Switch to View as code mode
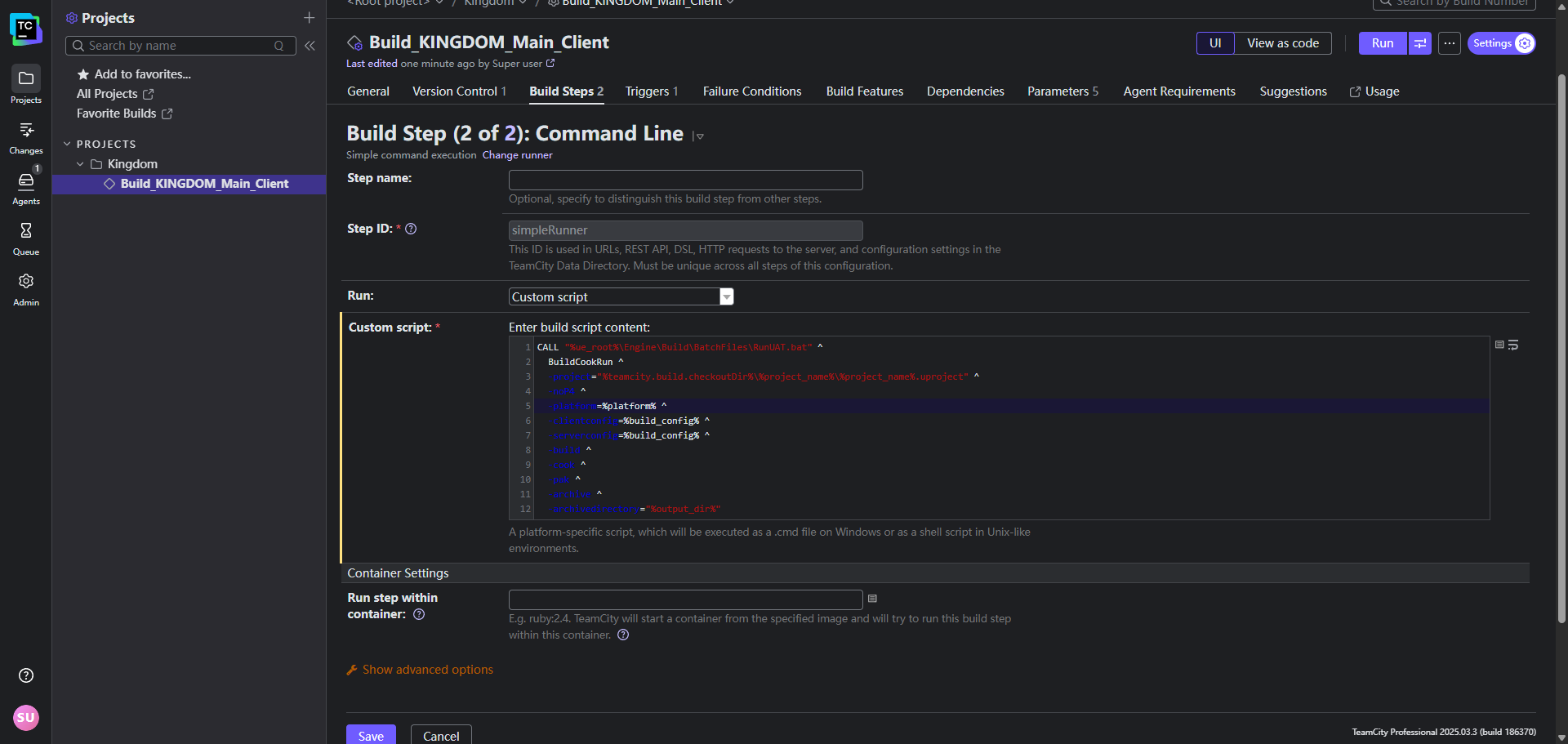 (1283, 43)
